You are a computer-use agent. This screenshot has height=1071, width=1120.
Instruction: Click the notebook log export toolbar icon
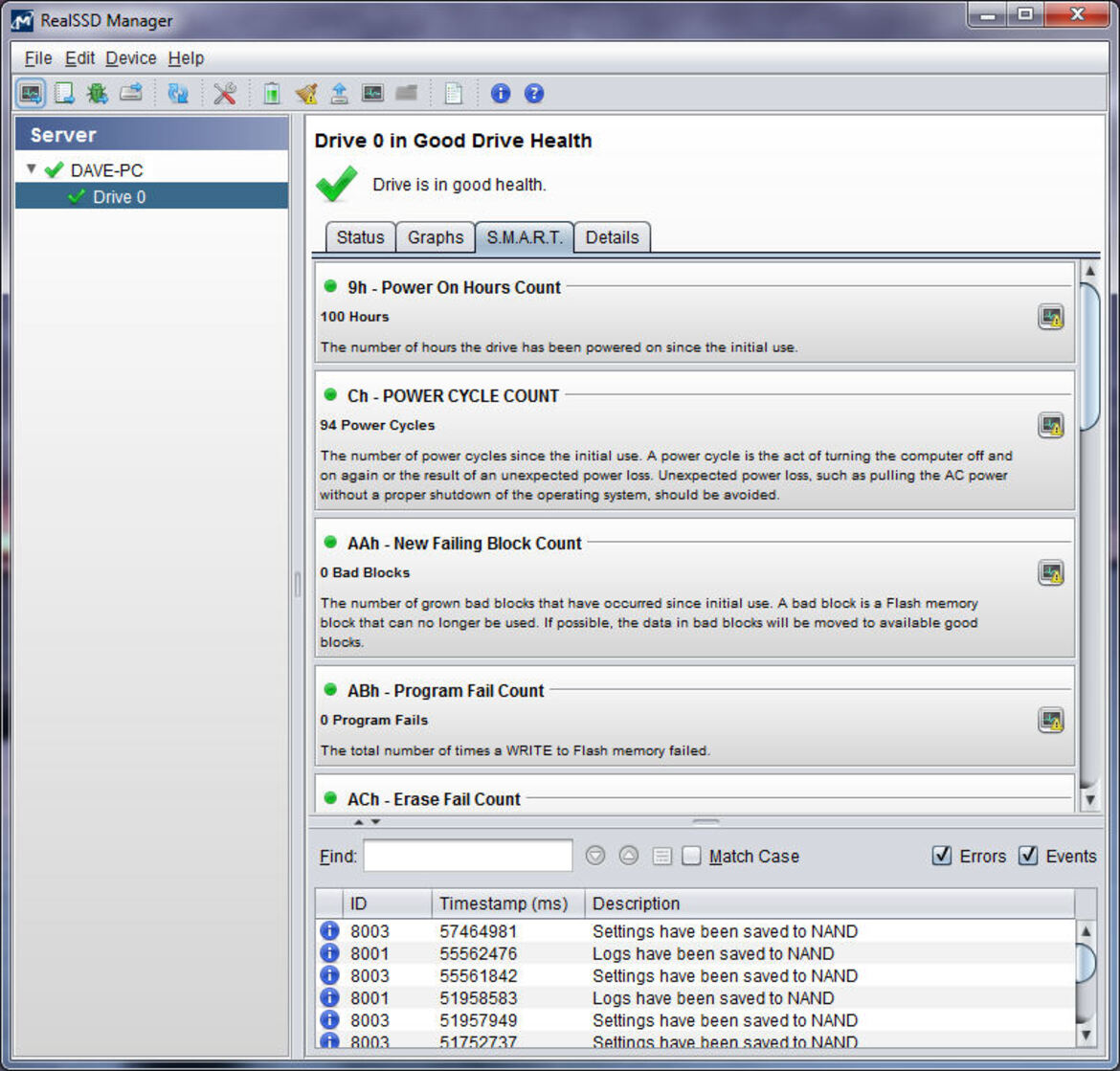[x=64, y=94]
